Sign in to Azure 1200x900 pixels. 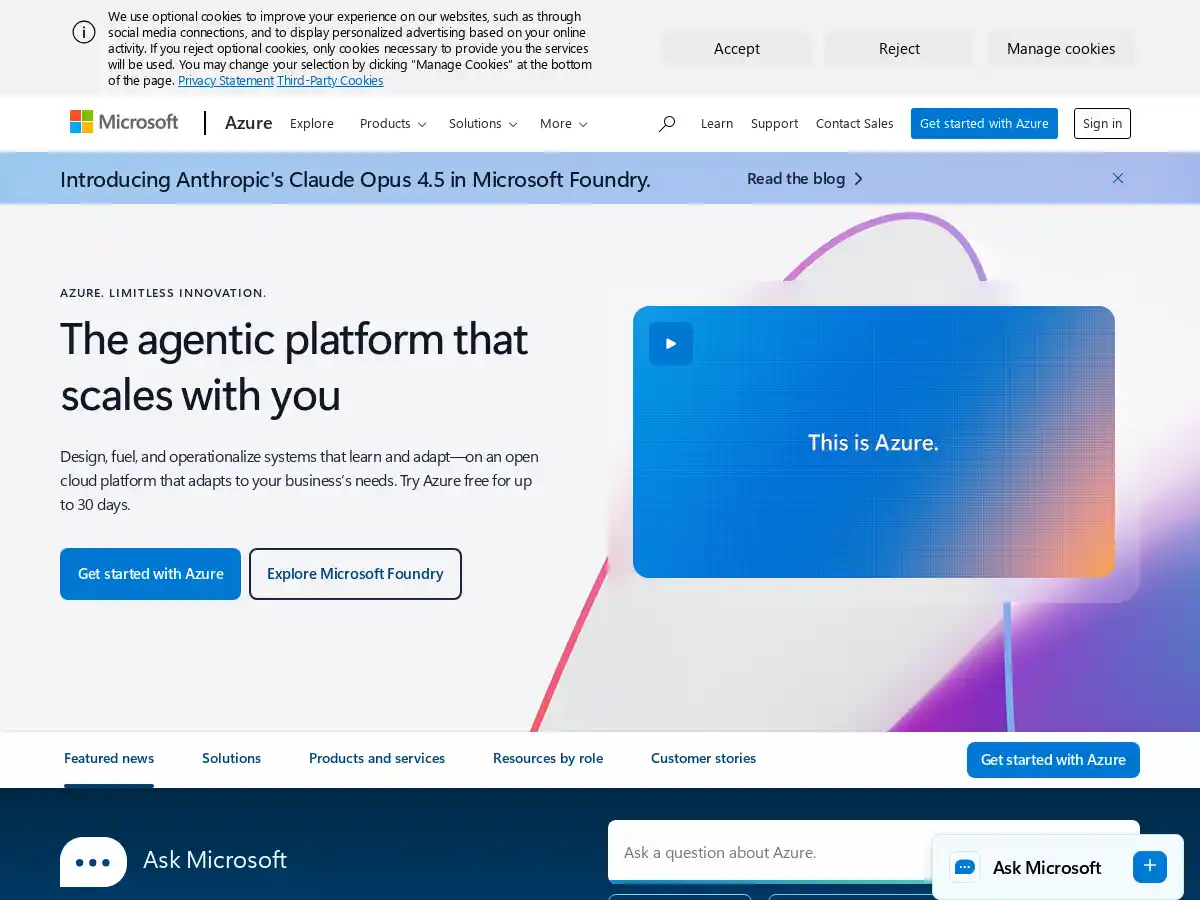[x=1102, y=123]
